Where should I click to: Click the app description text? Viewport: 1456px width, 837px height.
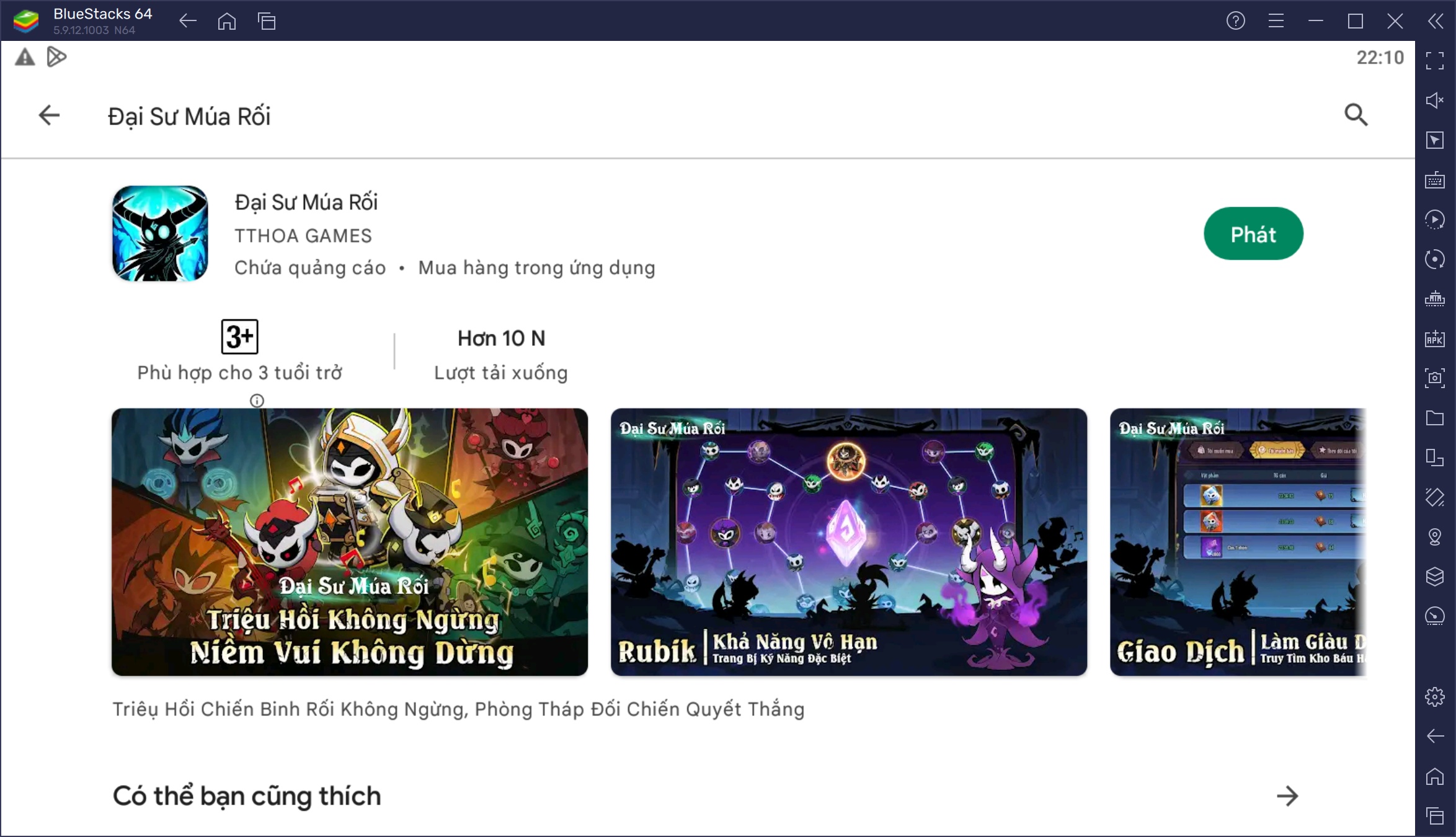coord(458,709)
